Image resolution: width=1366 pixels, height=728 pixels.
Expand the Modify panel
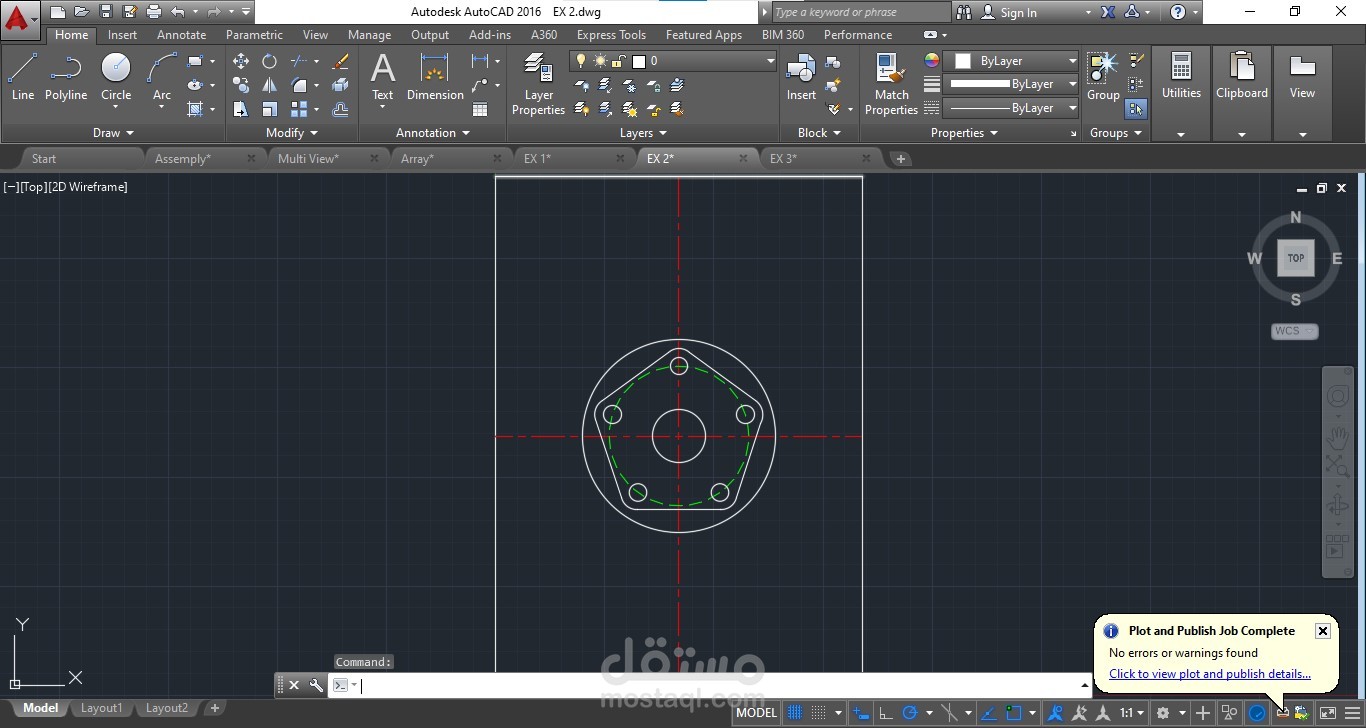(x=292, y=132)
